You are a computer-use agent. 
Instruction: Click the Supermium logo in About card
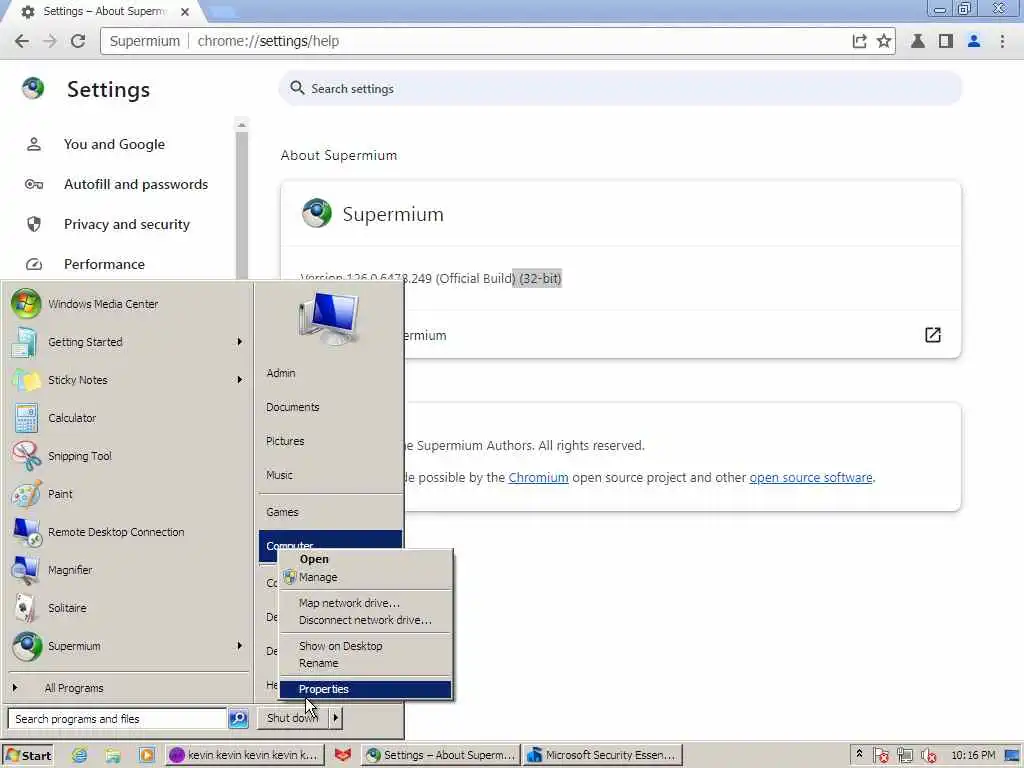pyautogui.click(x=317, y=214)
